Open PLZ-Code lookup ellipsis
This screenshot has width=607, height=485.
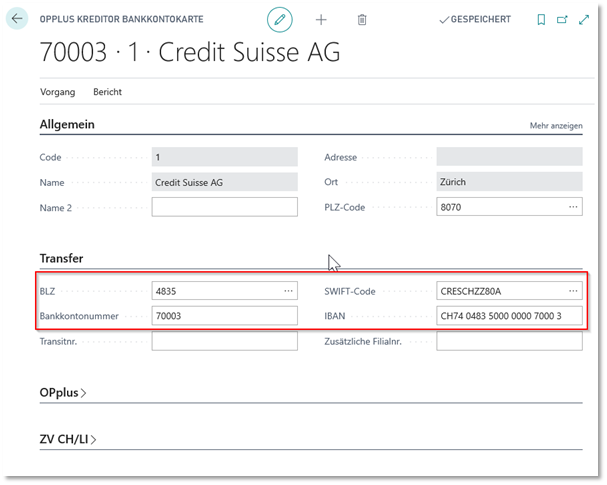573,207
